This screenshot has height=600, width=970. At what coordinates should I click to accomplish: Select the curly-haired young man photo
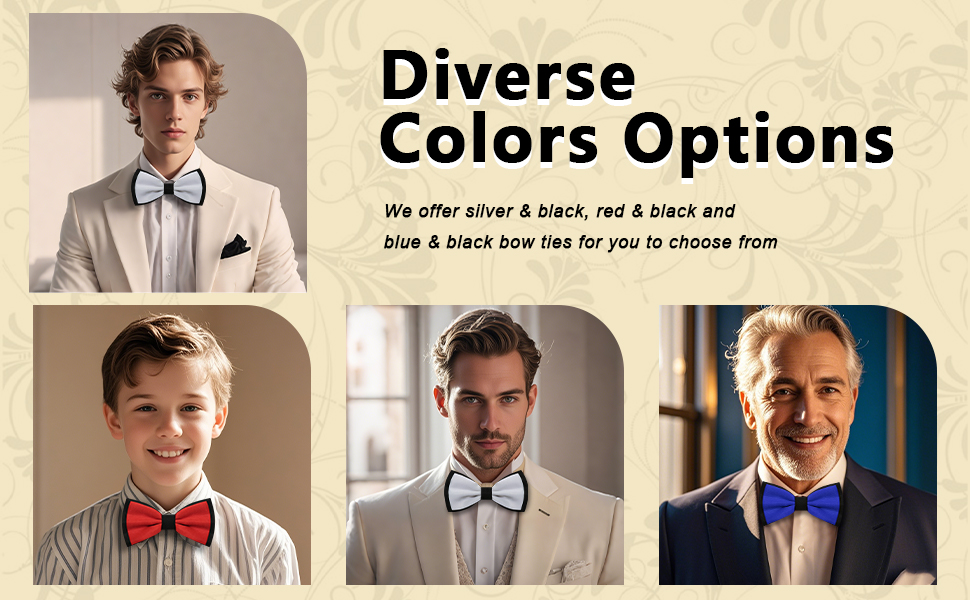coord(168,152)
